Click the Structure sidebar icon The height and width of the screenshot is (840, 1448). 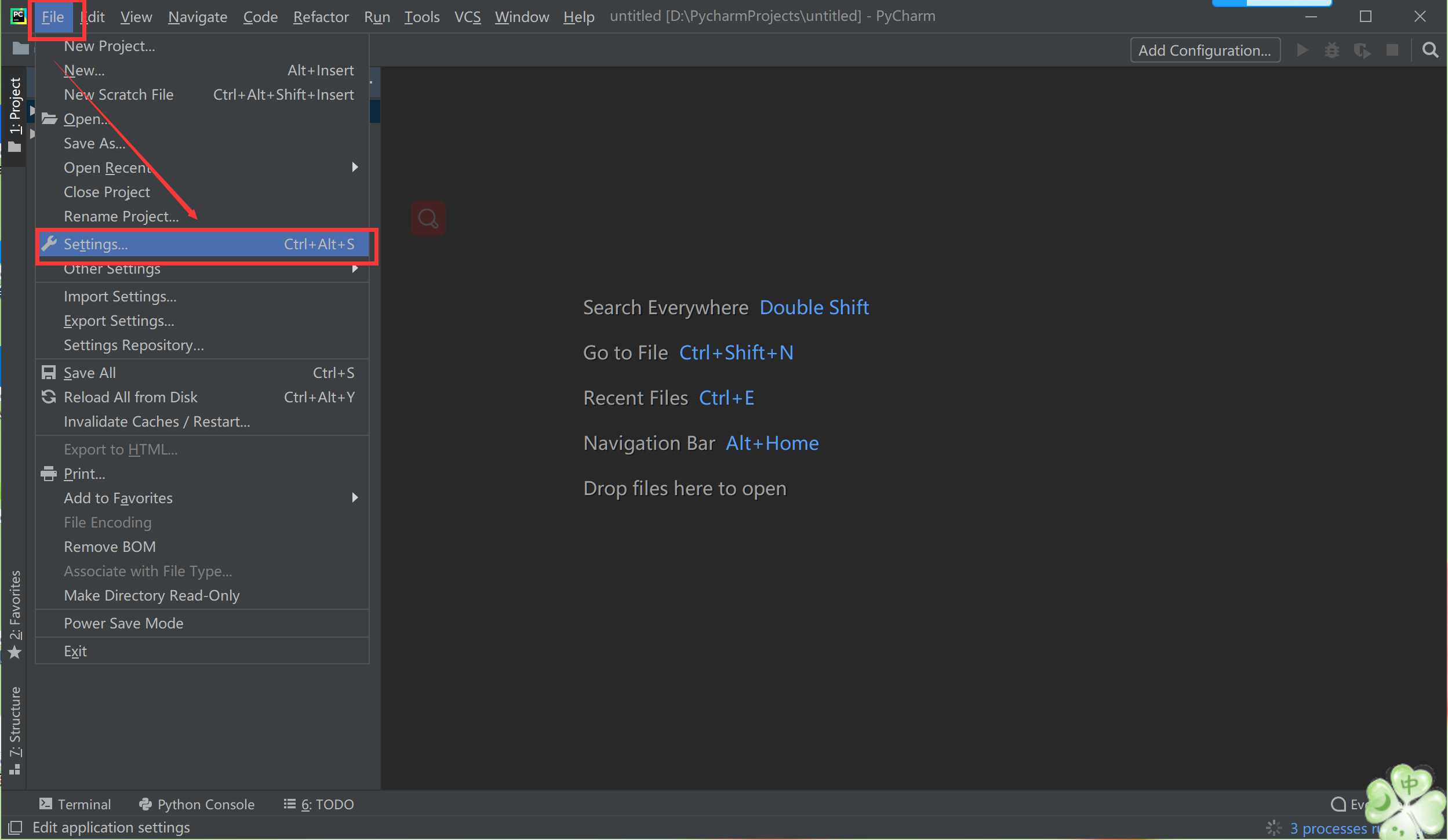[15, 721]
